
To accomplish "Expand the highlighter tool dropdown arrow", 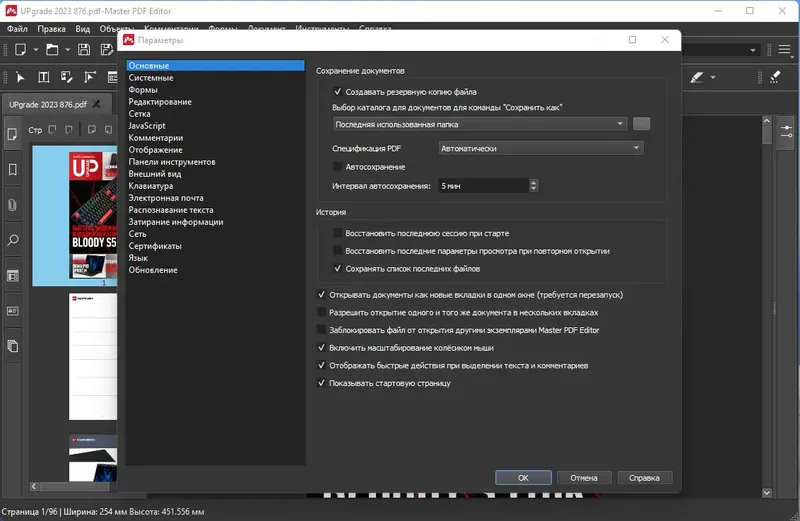I will point(713,78).
